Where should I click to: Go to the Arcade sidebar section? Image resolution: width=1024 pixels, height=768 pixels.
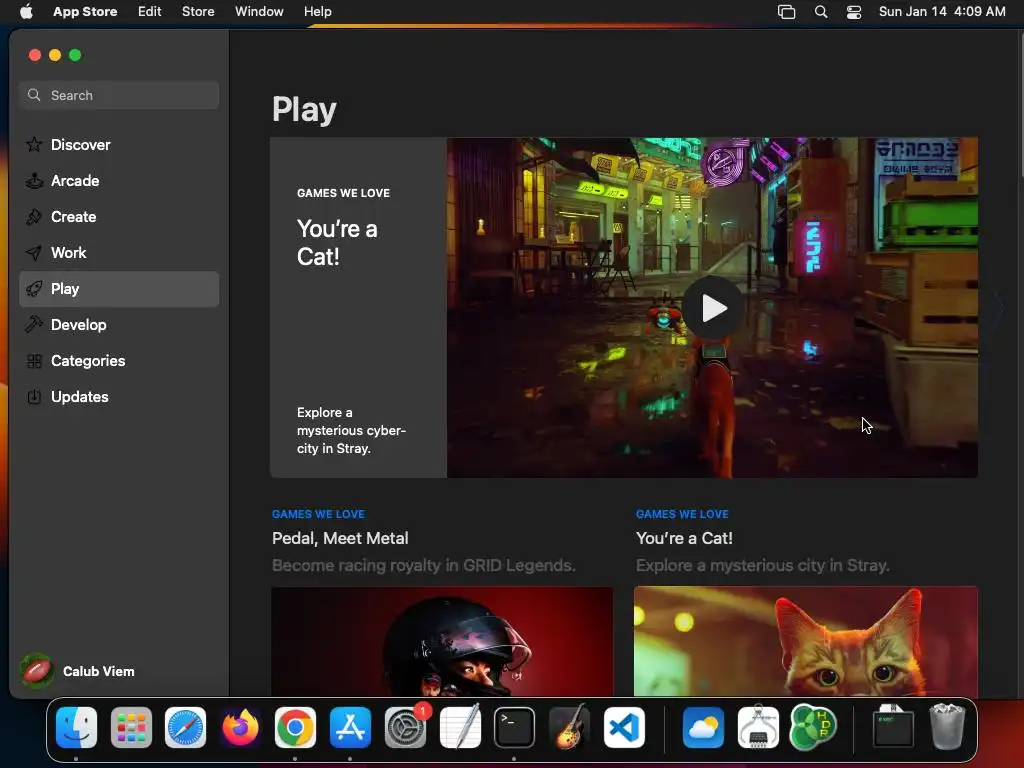[119, 181]
